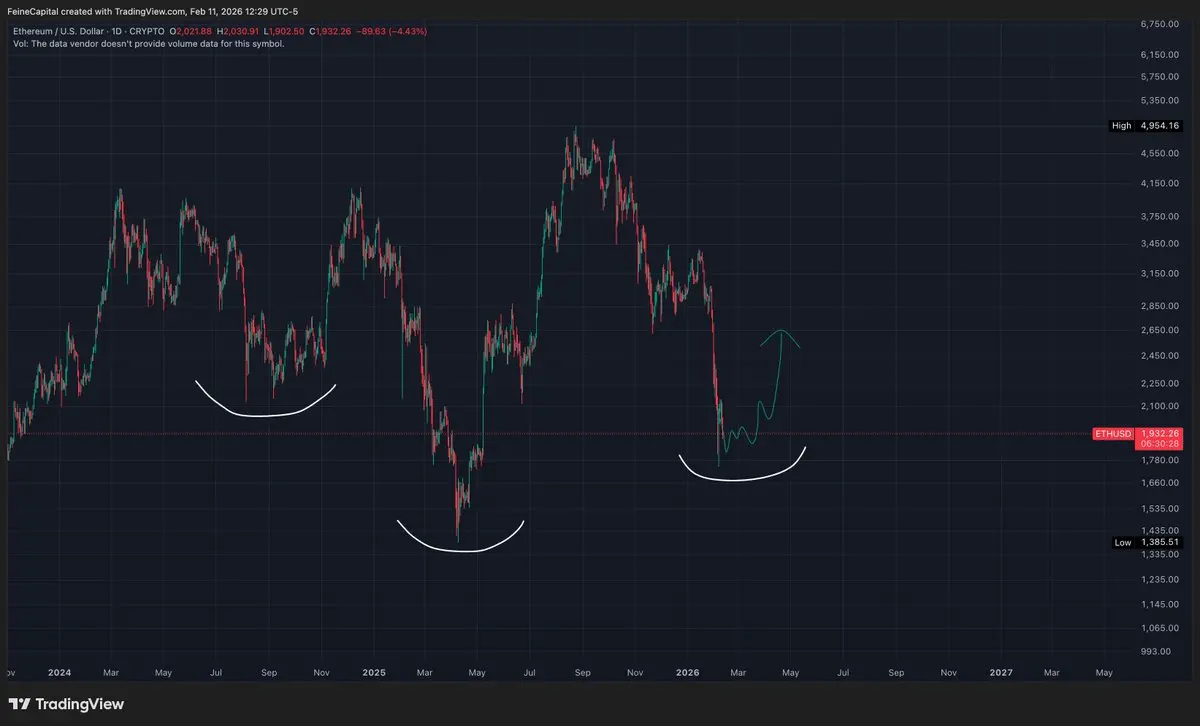
Task: Click the 2026 year label on time axis
Action: [687, 673]
